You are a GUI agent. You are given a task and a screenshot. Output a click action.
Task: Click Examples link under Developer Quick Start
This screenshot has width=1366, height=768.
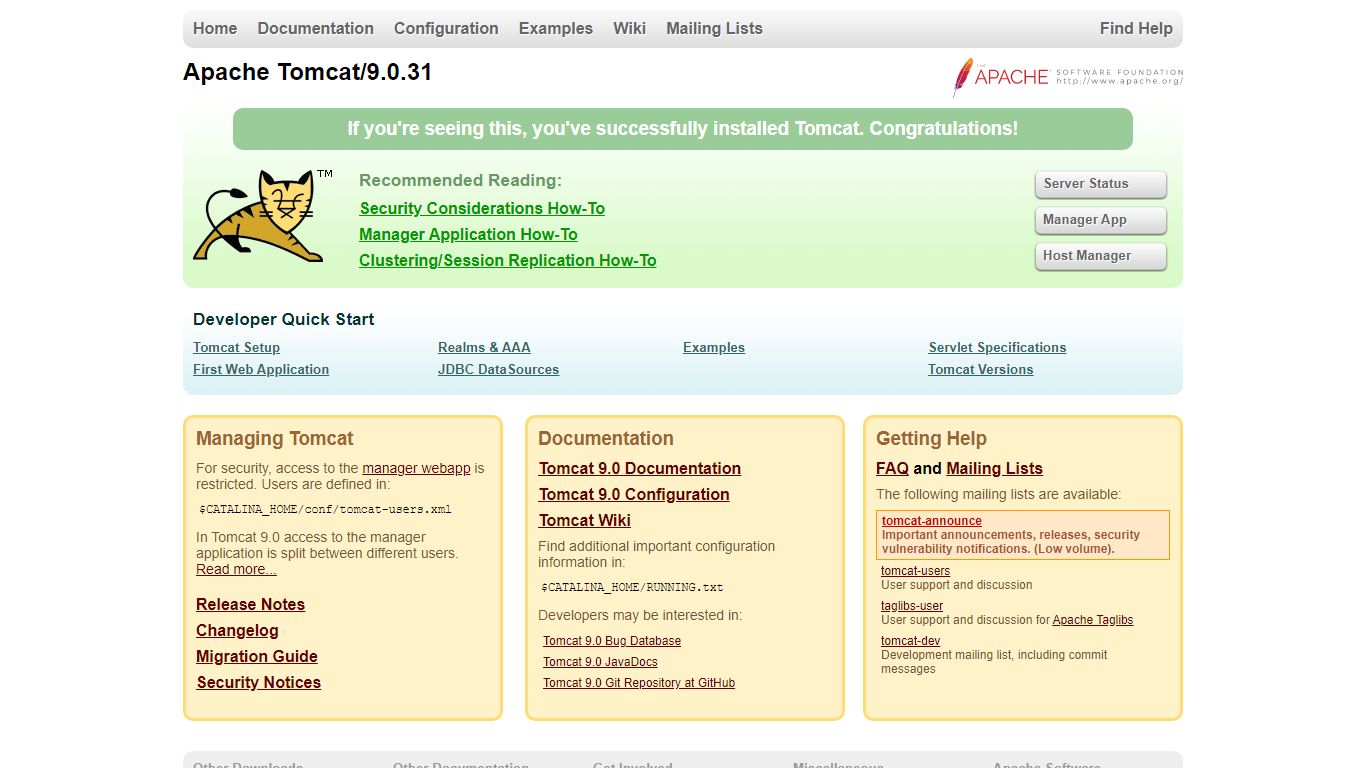(x=714, y=347)
